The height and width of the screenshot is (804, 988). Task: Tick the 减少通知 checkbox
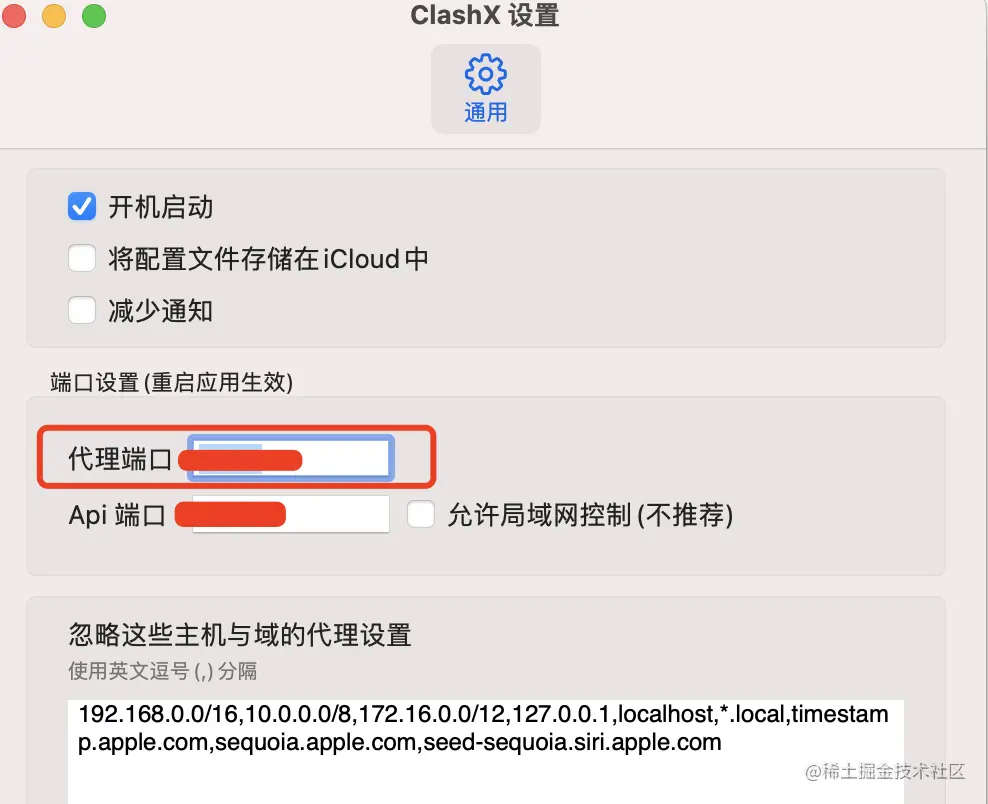pyautogui.click(x=82, y=311)
